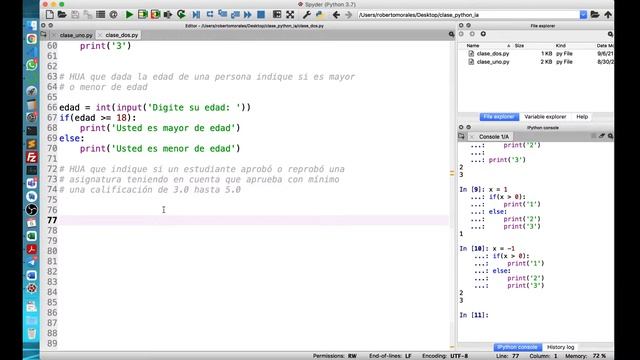Screen dimensions: 640x360
Task: Click Encoding UTF-8 status bar entry
Action: [445, 356]
